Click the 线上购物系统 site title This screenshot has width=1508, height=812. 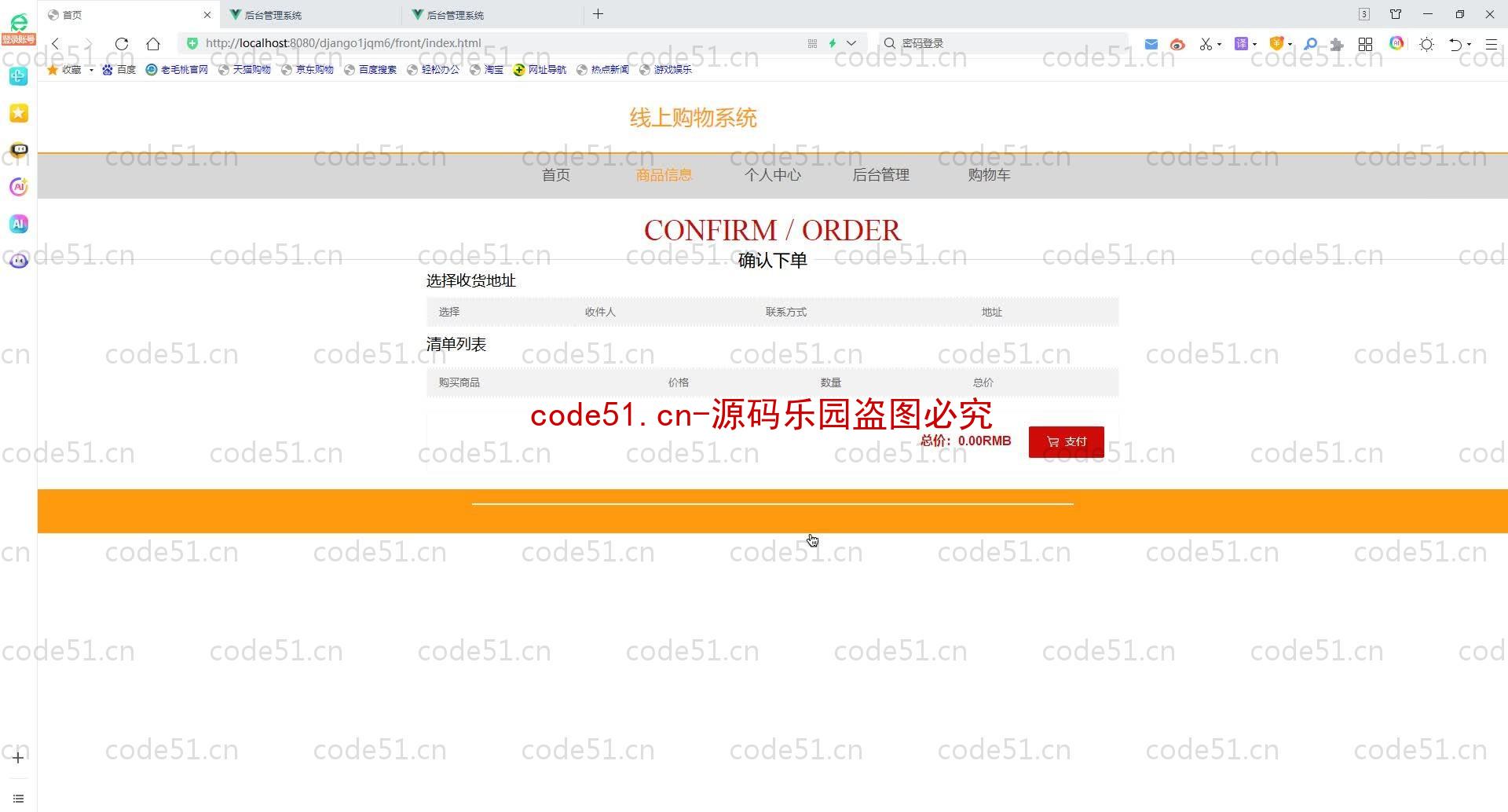[693, 118]
